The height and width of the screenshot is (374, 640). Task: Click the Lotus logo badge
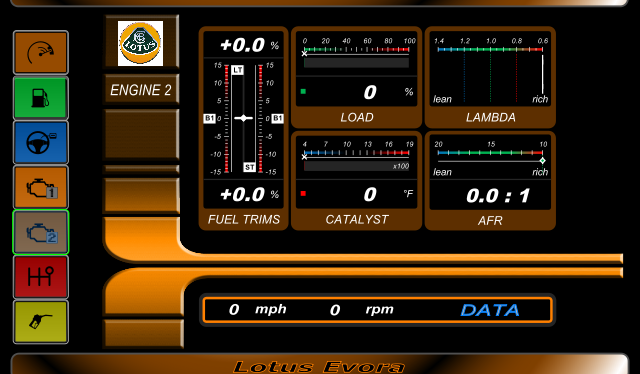point(140,43)
